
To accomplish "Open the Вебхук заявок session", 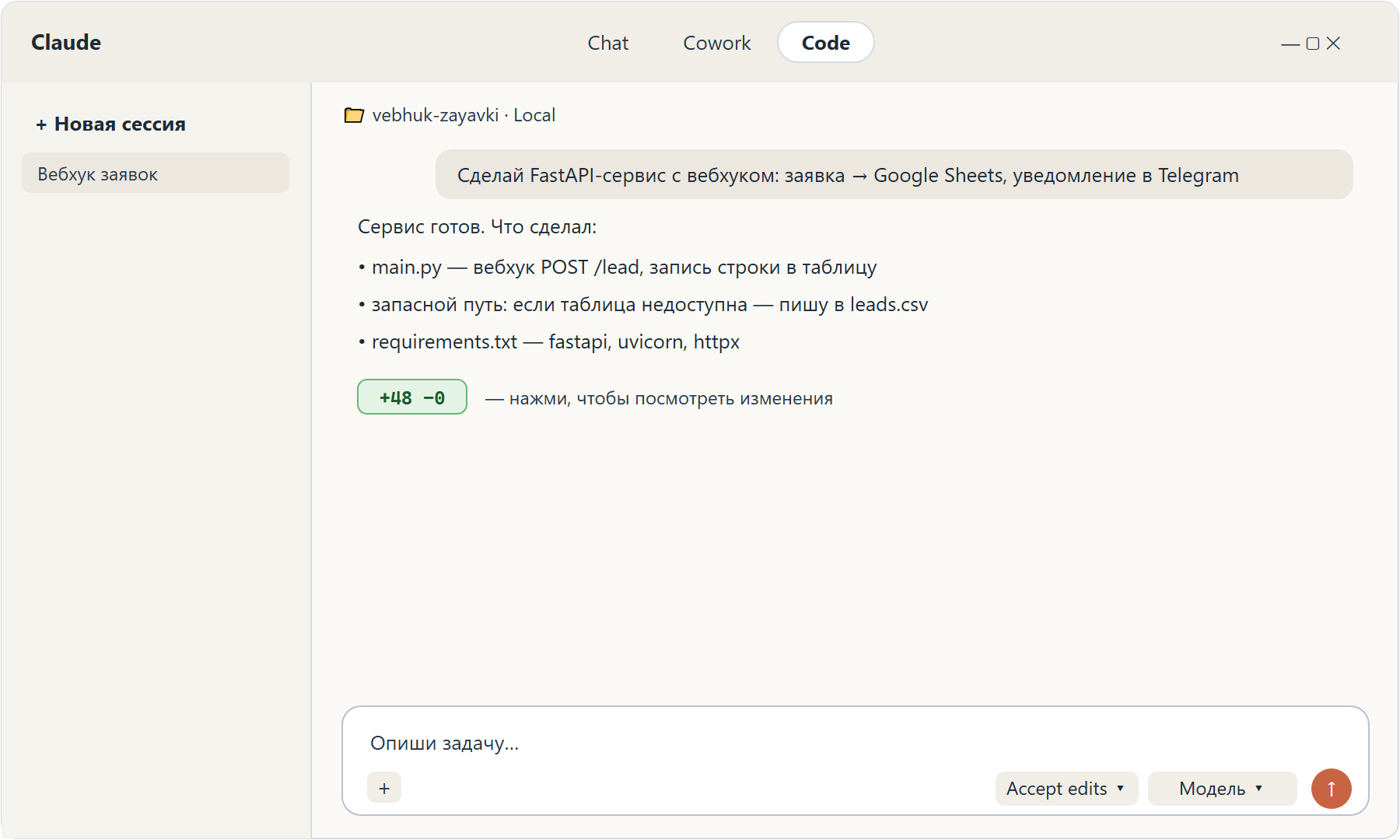I will [156, 173].
